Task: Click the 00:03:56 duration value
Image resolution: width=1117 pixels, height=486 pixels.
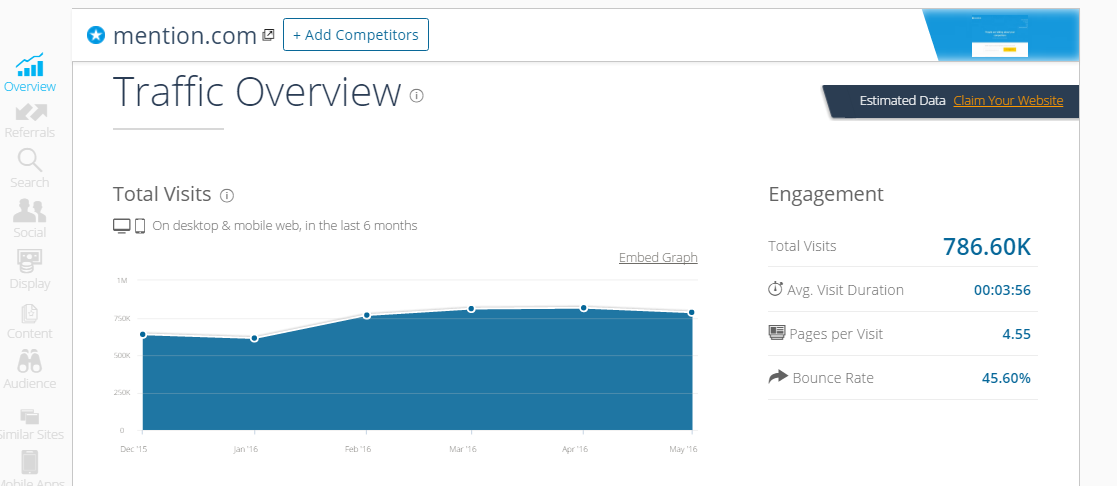Action: 1002,290
